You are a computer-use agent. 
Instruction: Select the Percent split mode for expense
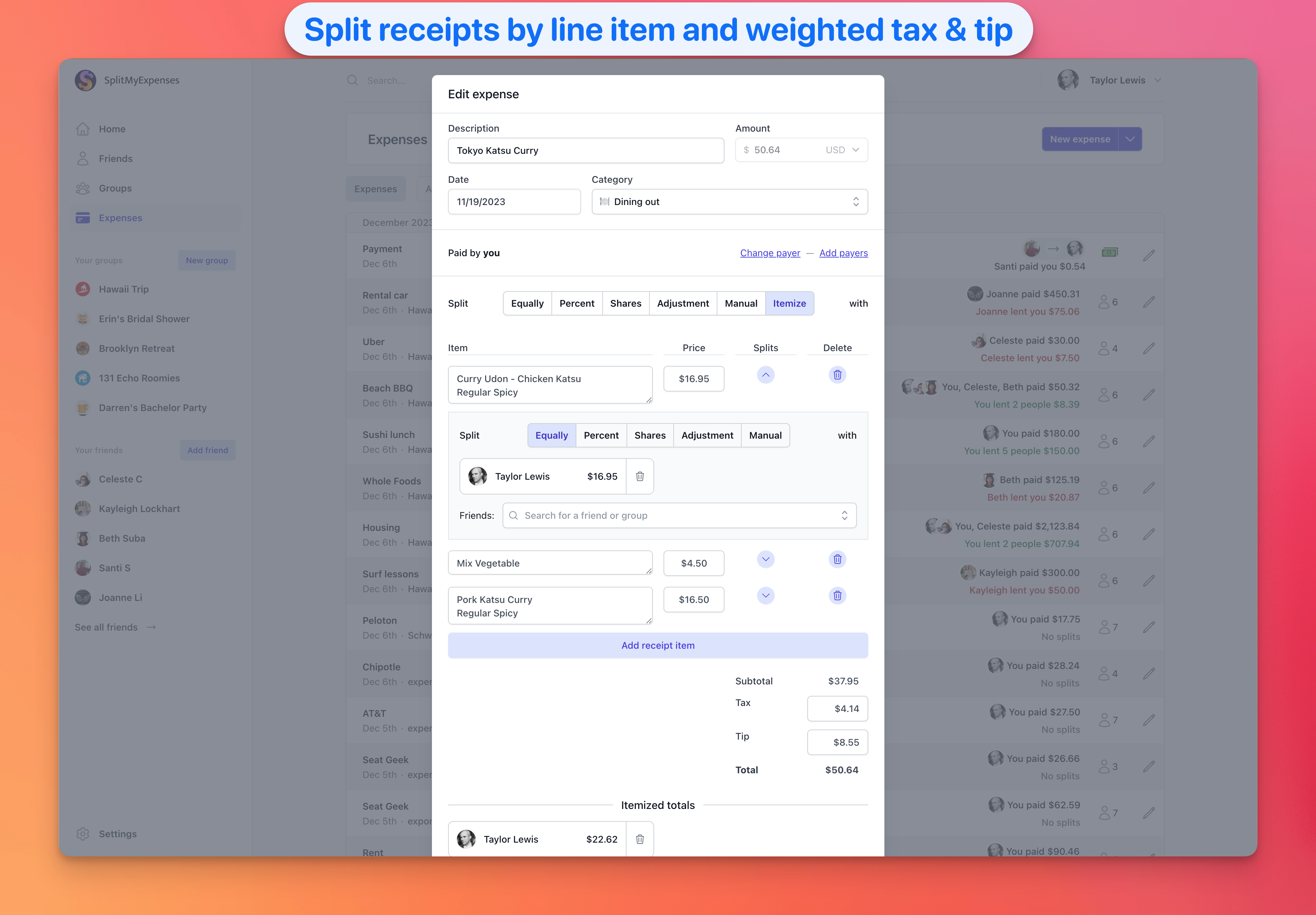tap(577, 303)
